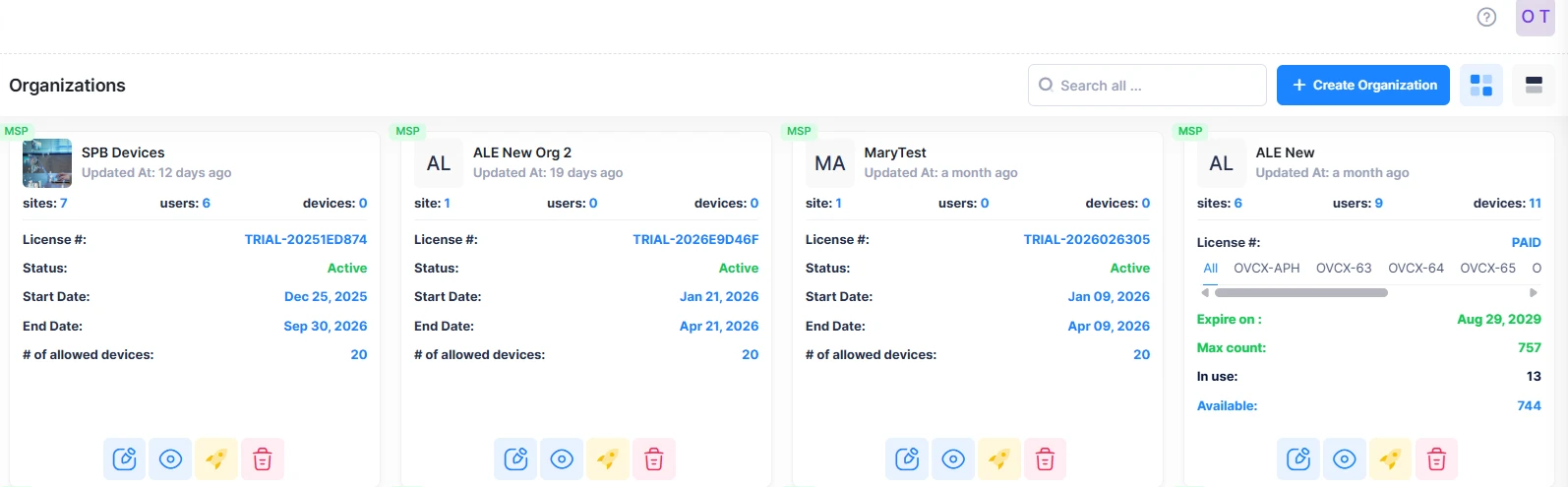The height and width of the screenshot is (487, 1568).
Task: Switch to grid card view
Action: pos(1480,86)
